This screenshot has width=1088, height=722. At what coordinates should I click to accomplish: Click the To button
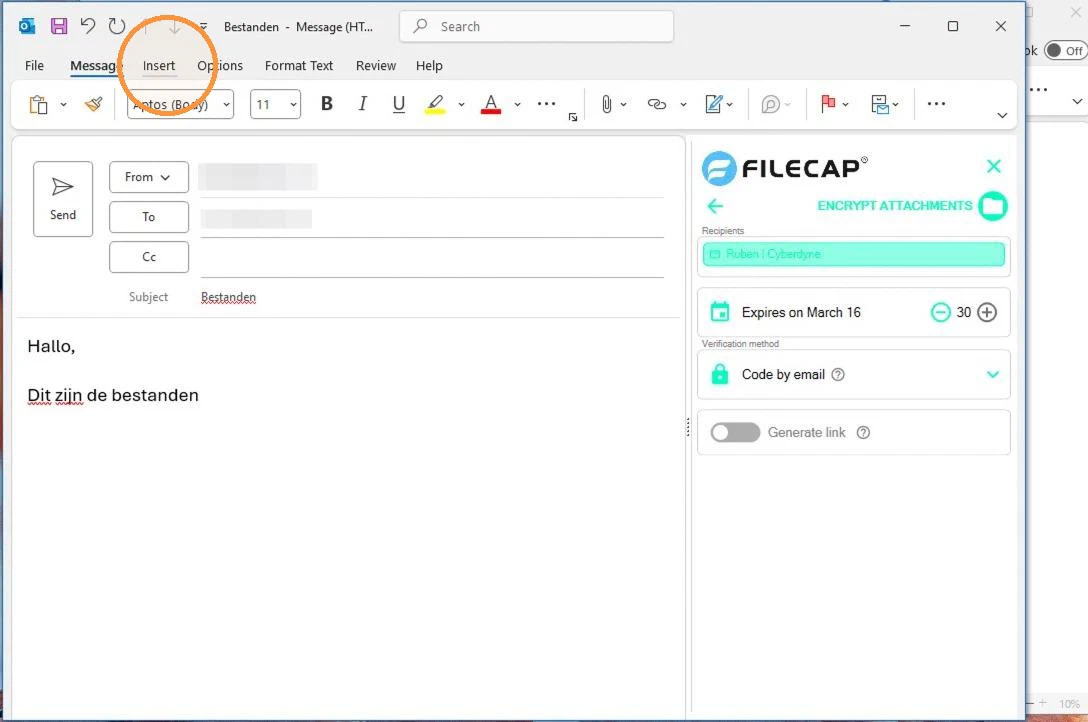[x=148, y=217]
